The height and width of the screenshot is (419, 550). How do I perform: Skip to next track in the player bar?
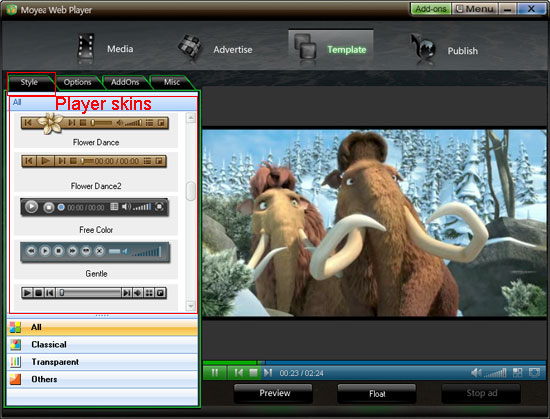tap(268, 372)
